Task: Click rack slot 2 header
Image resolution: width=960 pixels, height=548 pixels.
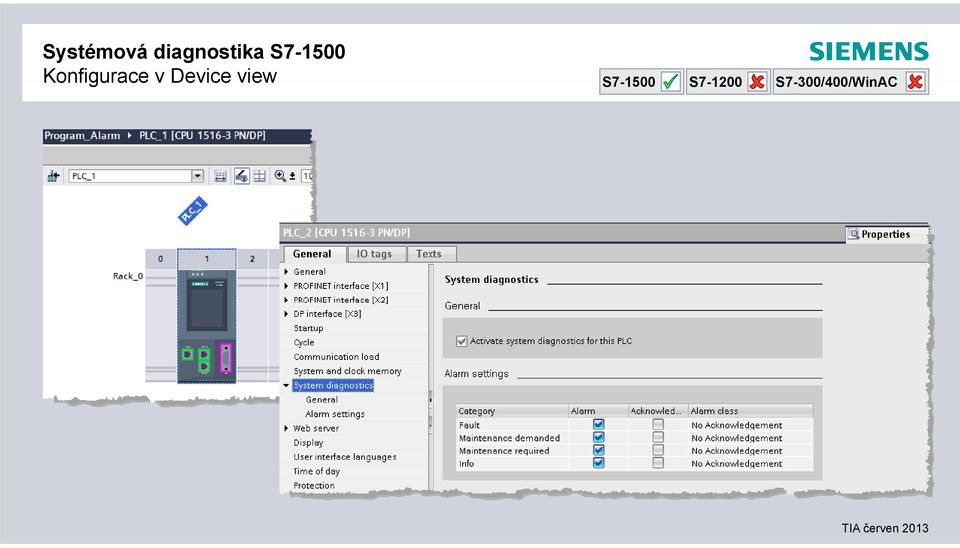Action: (x=252, y=258)
